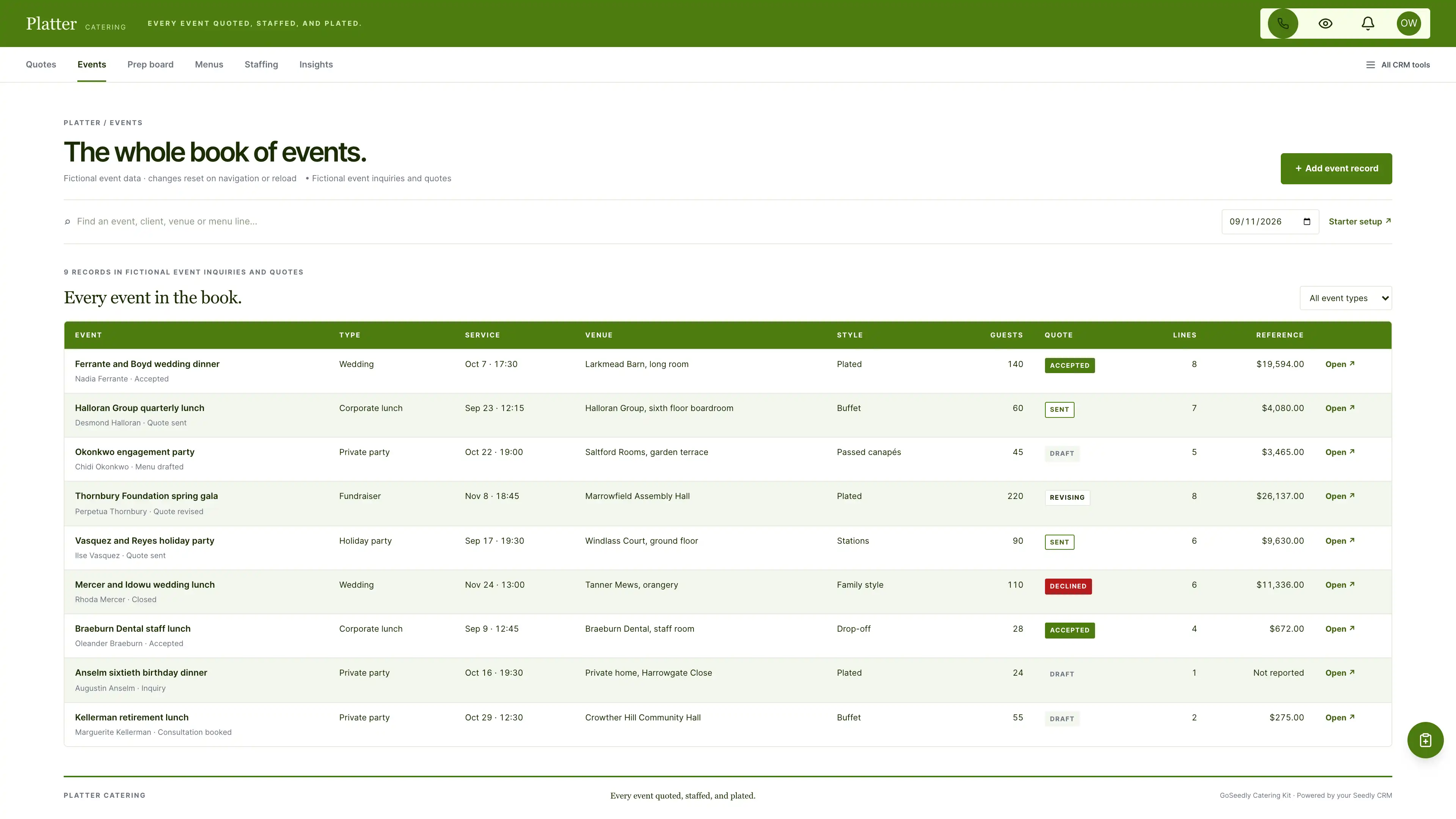Switch to the Quotes tab
The image size is (1456, 819).
[41, 64]
